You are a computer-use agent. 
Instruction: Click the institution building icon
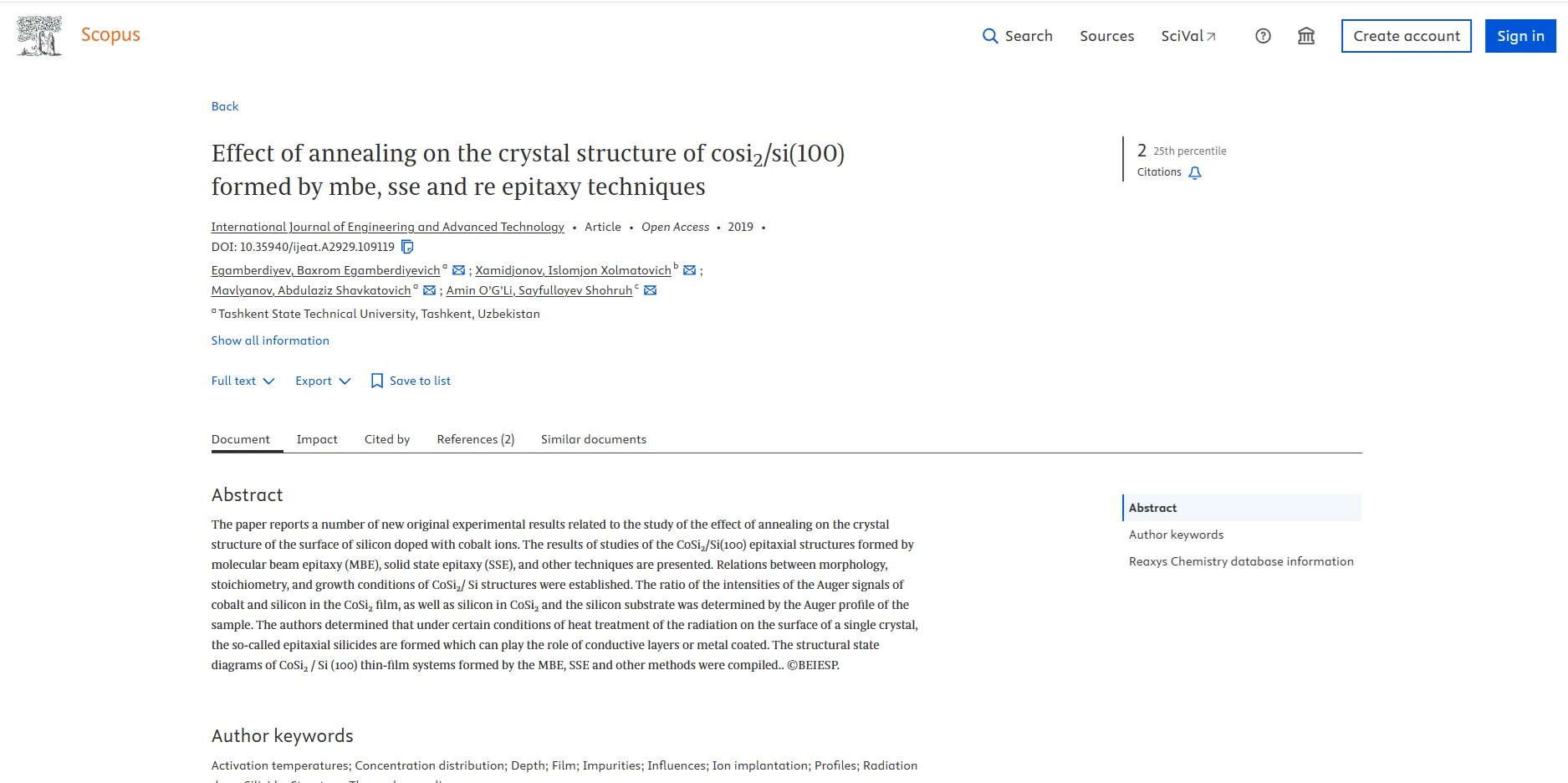point(1305,36)
